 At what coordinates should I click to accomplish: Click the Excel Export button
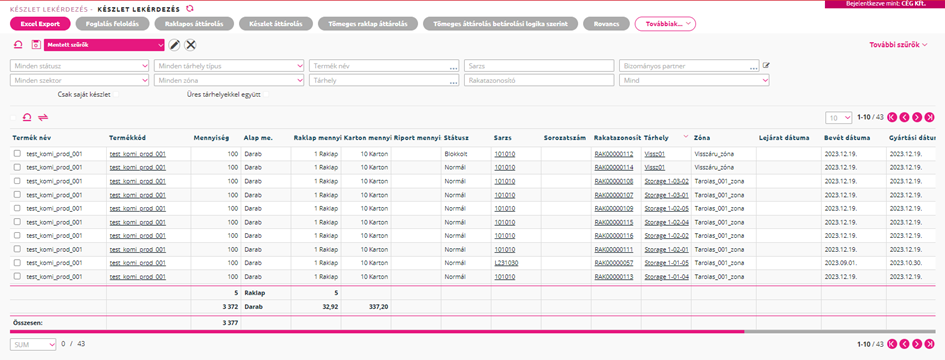point(40,24)
